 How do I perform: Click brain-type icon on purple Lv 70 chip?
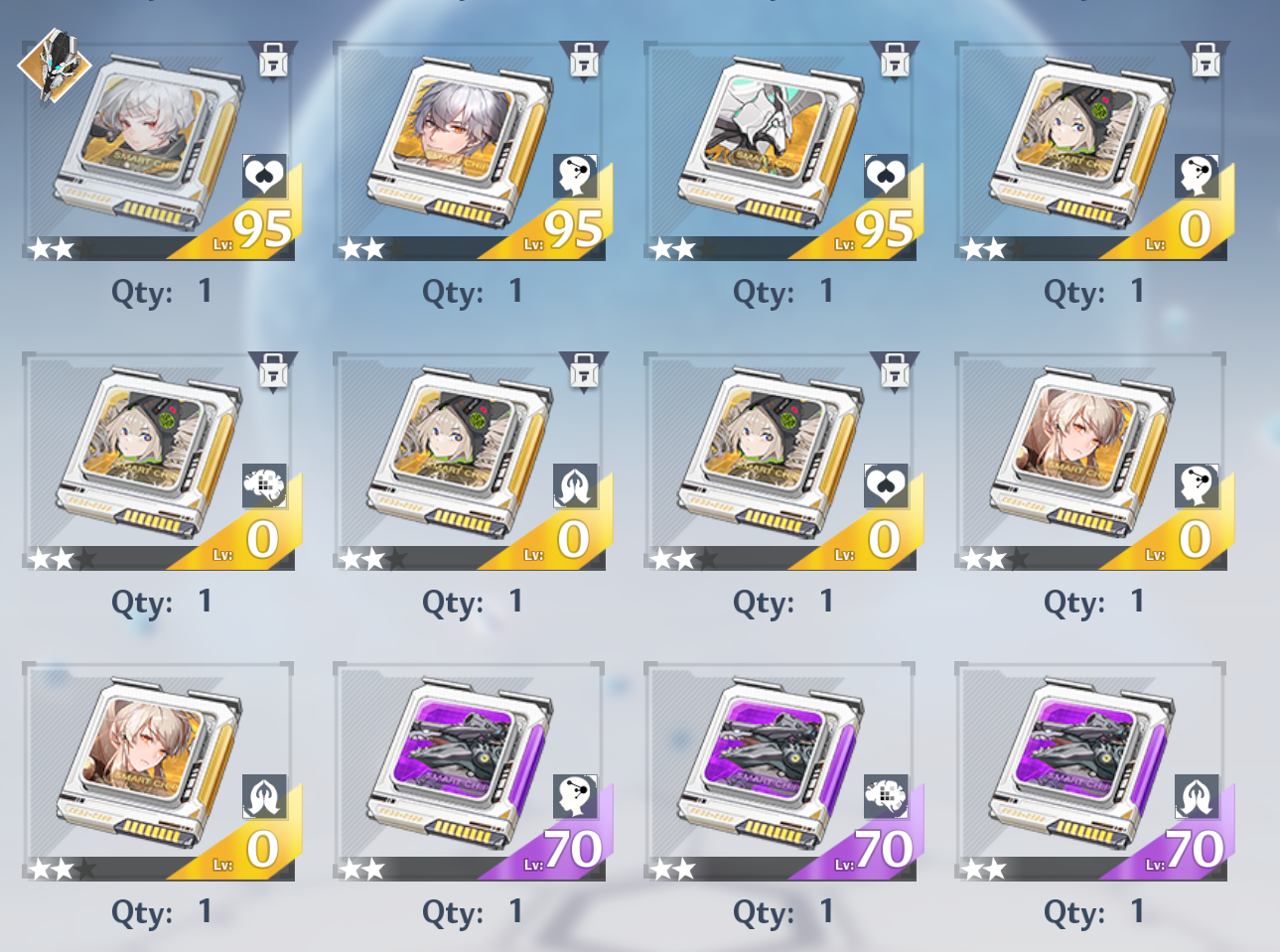[x=886, y=796]
